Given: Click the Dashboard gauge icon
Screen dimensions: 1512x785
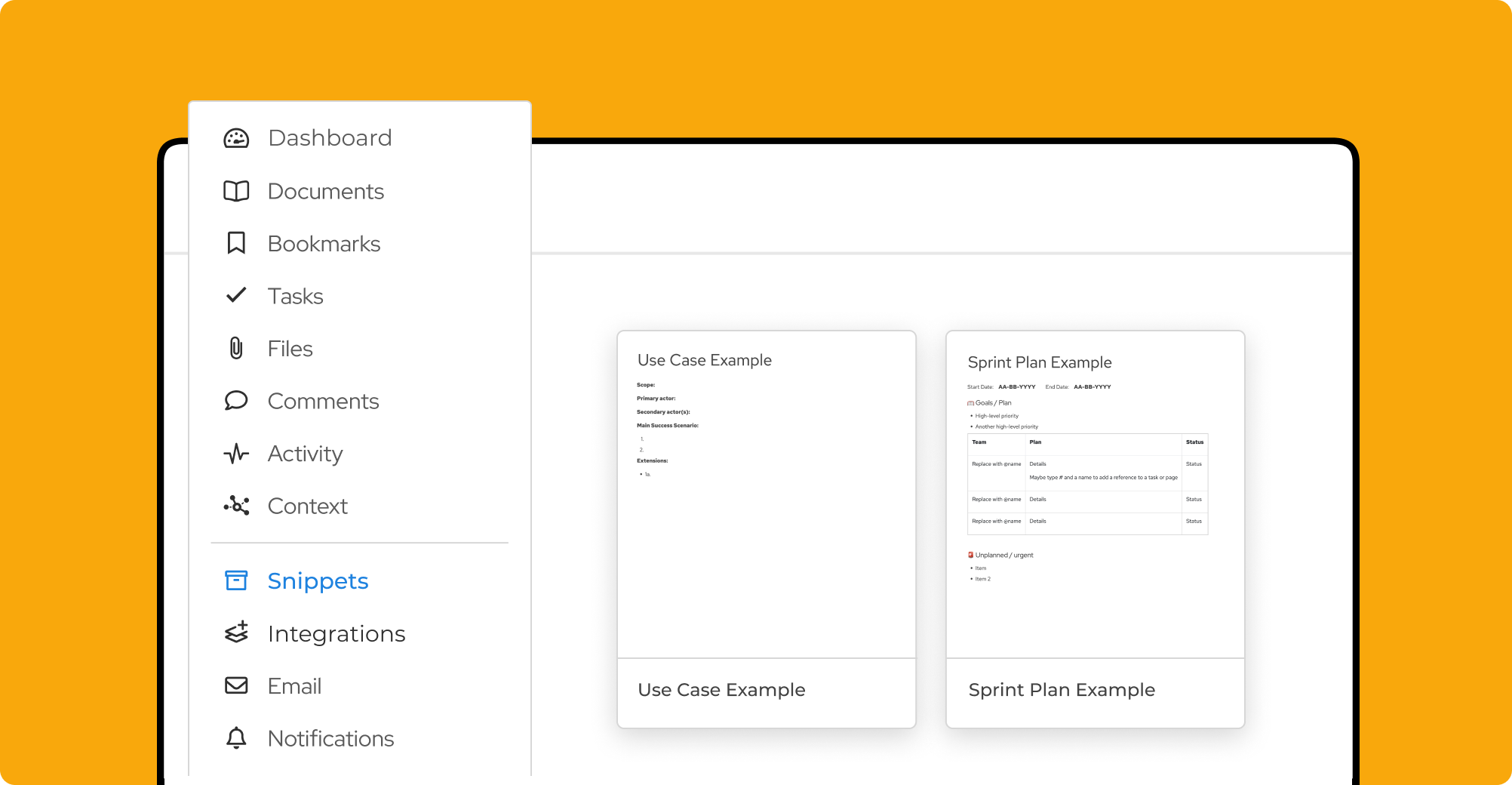Looking at the screenshot, I should (236, 138).
